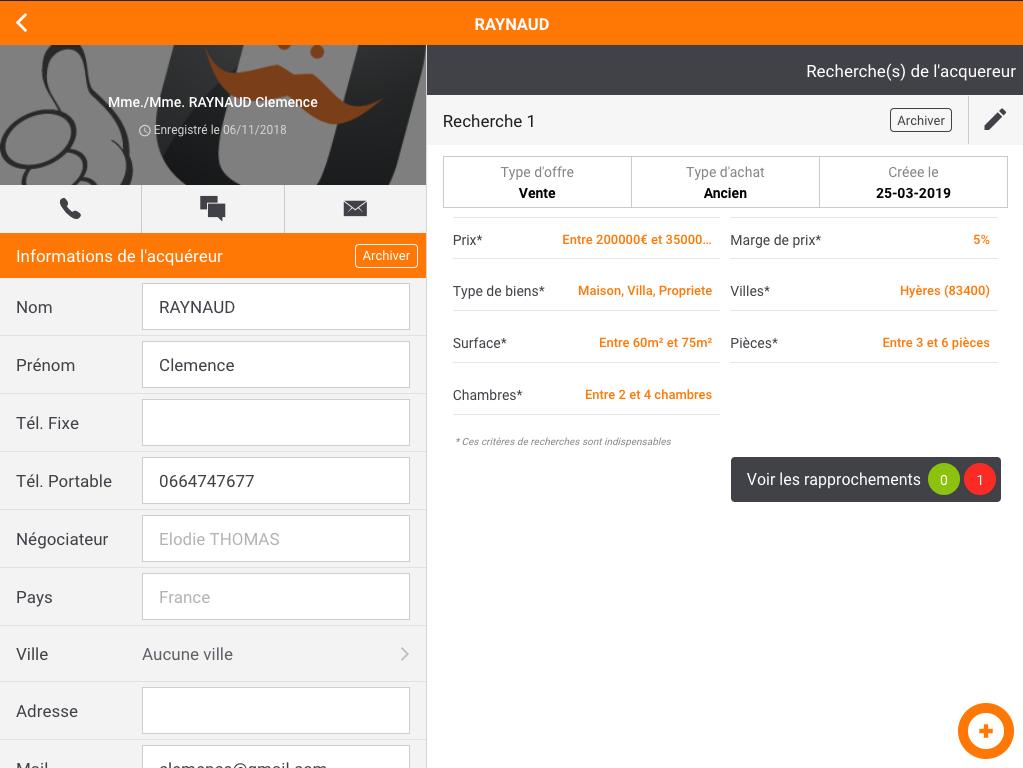The height and width of the screenshot is (768, 1023).
Task: Go back using the header arrow
Action: [22, 23]
